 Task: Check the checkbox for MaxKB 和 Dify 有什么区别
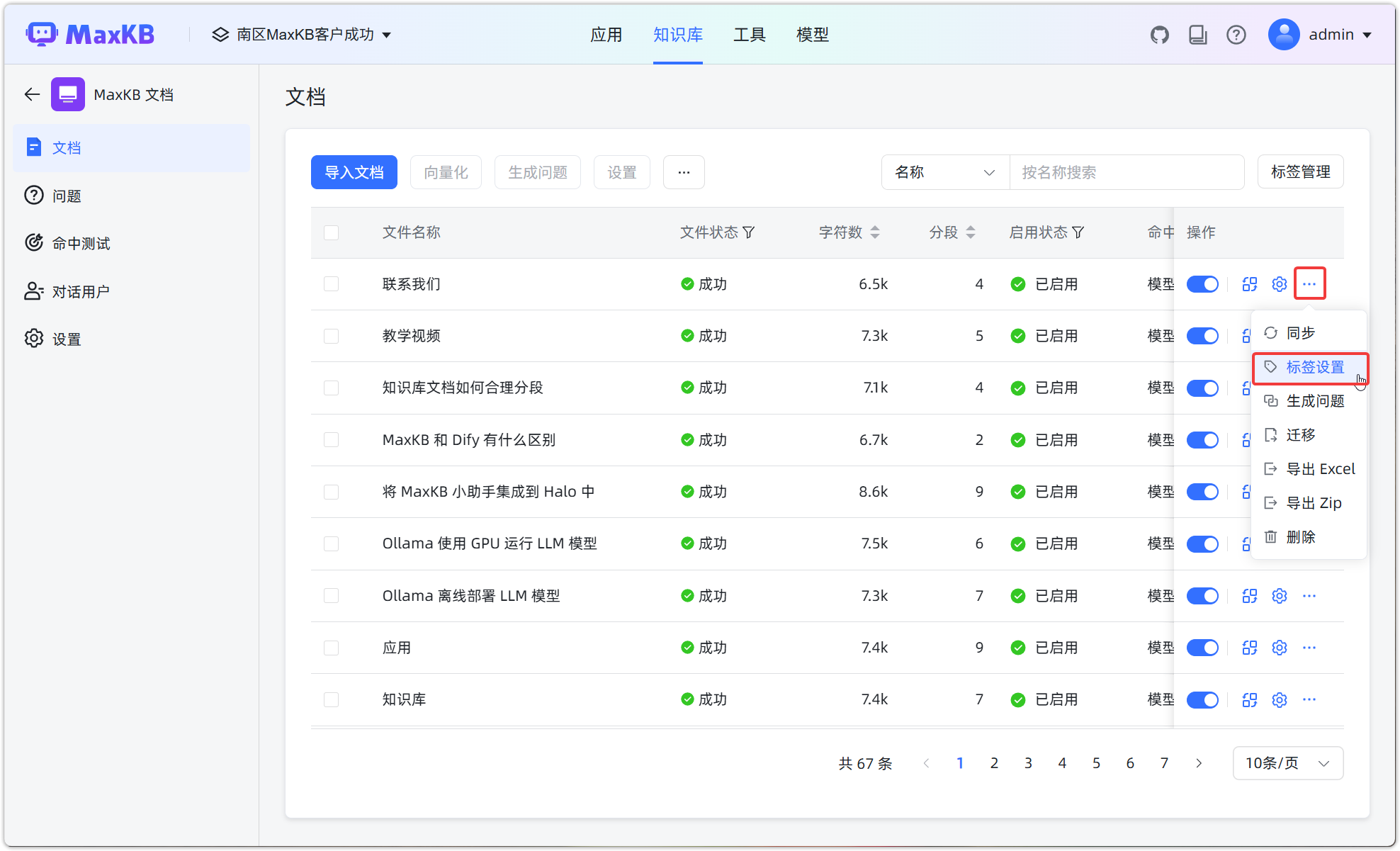pyautogui.click(x=331, y=439)
